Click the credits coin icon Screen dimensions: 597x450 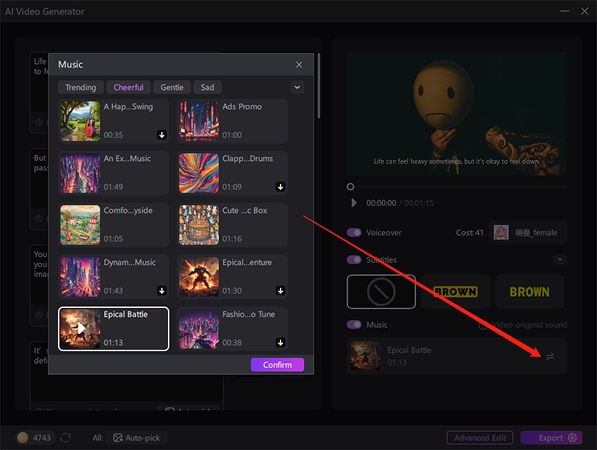[23, 437]
